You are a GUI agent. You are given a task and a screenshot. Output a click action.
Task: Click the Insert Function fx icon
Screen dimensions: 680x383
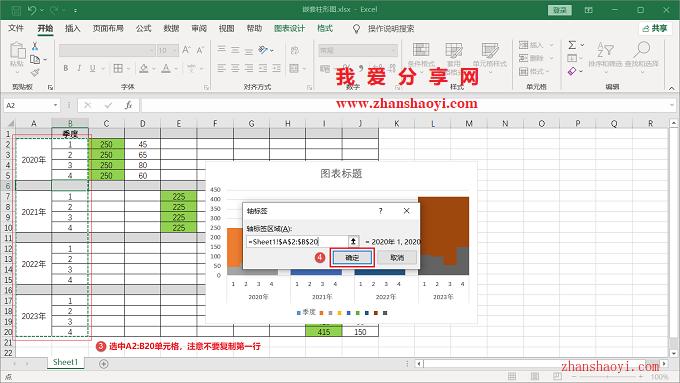click(x=128, y=105)
